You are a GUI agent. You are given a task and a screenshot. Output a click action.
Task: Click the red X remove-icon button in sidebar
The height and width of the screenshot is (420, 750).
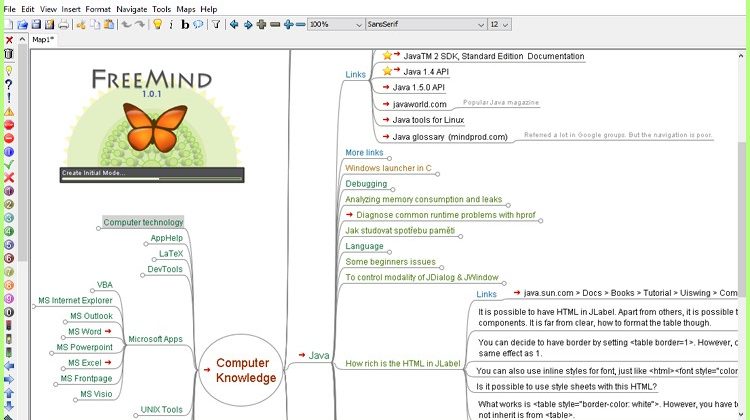[9, 40]
